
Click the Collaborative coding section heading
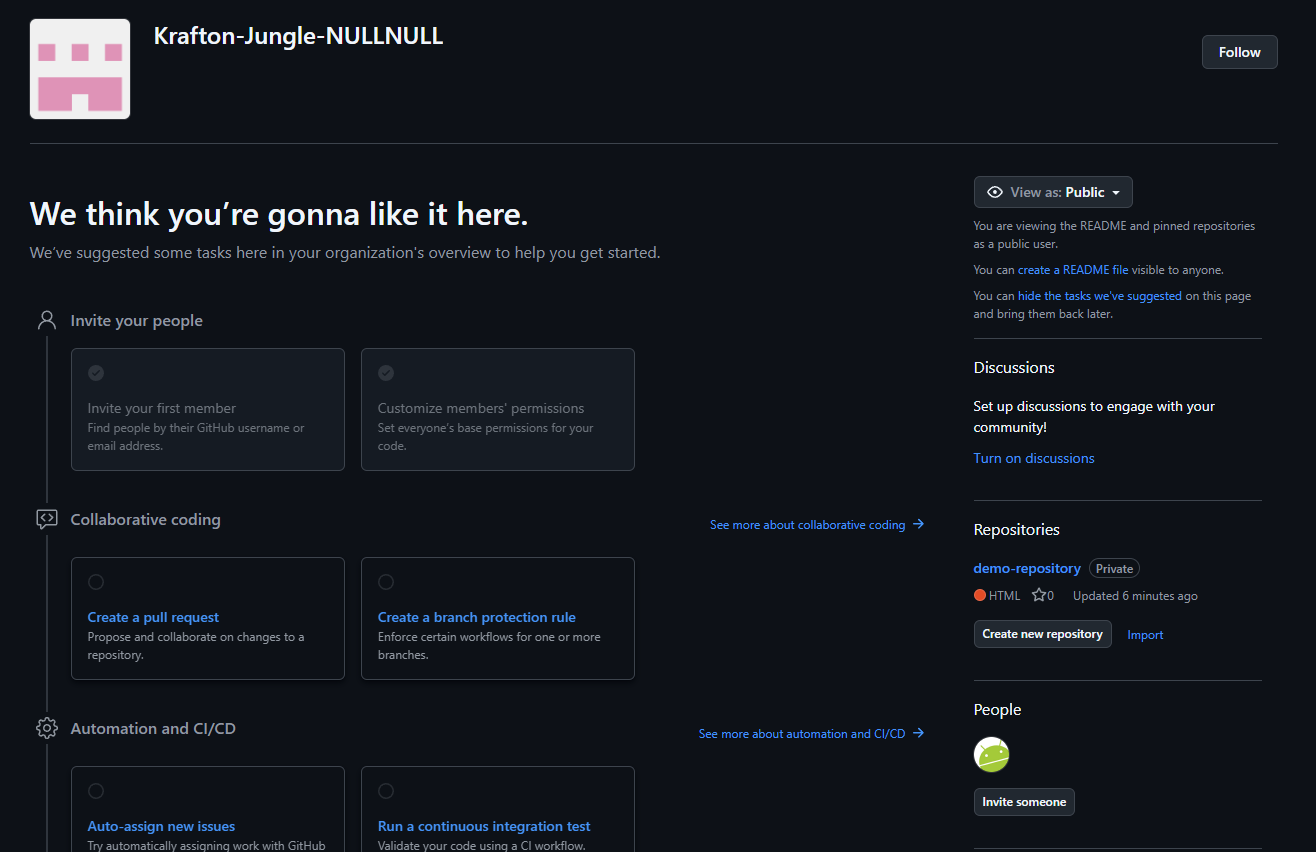pos(146,519)
